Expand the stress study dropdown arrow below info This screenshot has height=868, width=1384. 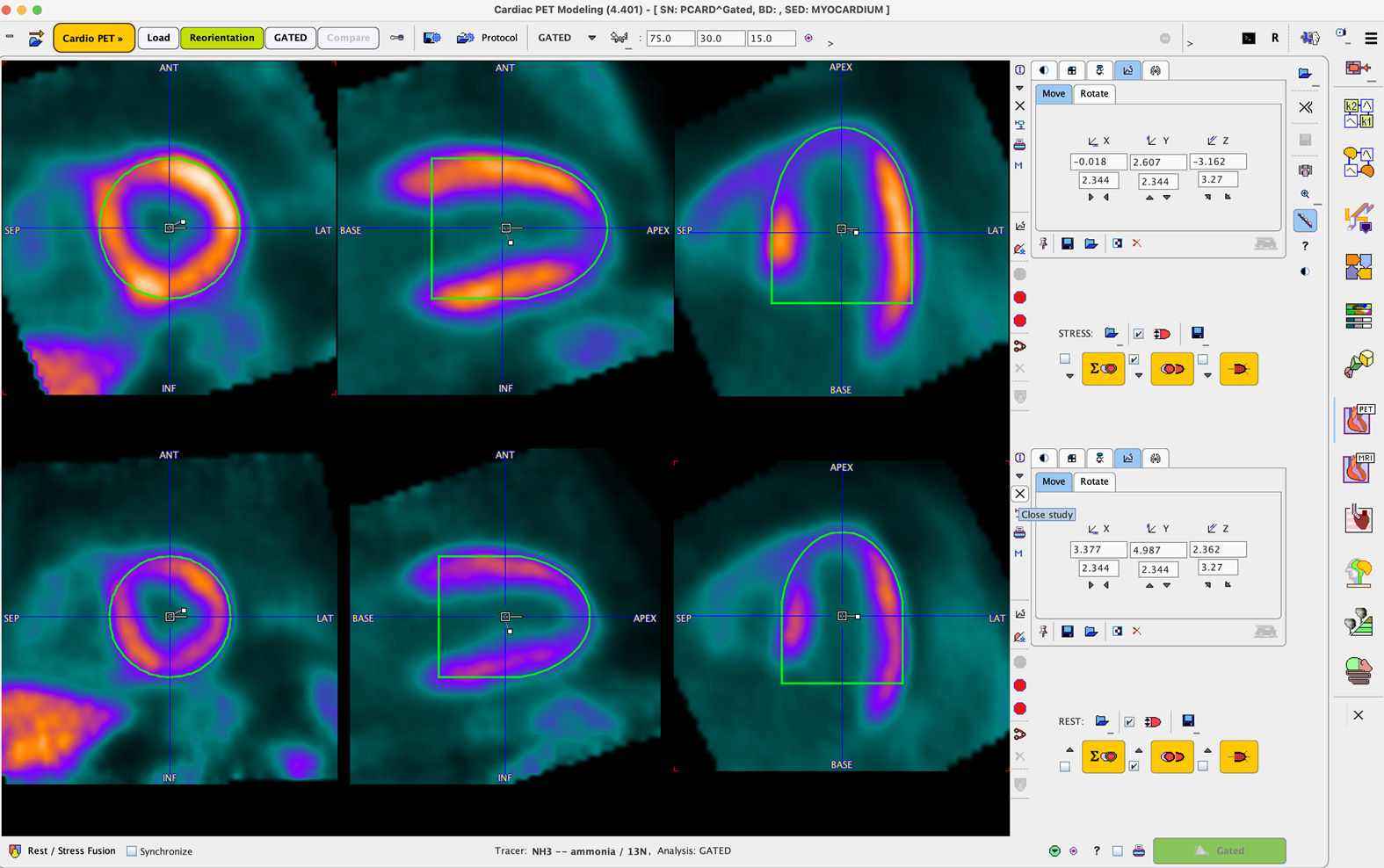click(x=1019, y=88)
